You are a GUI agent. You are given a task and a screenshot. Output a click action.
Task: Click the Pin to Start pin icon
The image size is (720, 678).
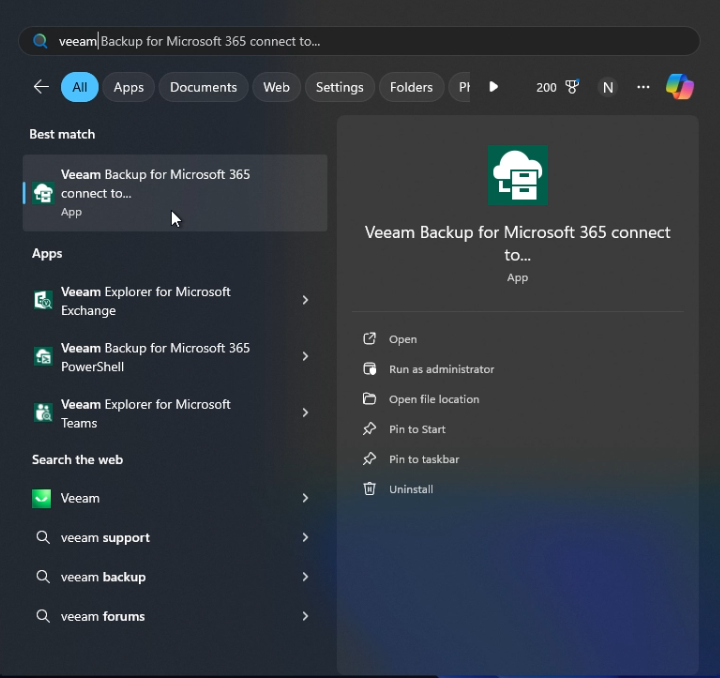(370, 429)
